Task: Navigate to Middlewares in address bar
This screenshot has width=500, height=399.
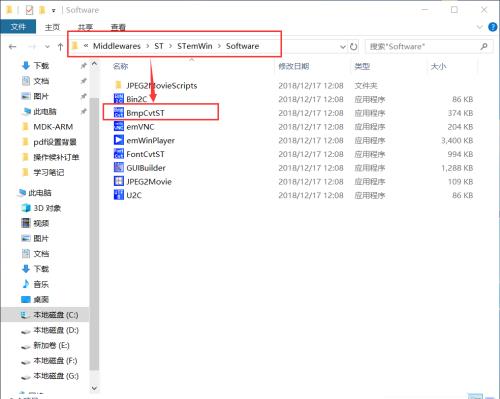Action: coord(117,46)
